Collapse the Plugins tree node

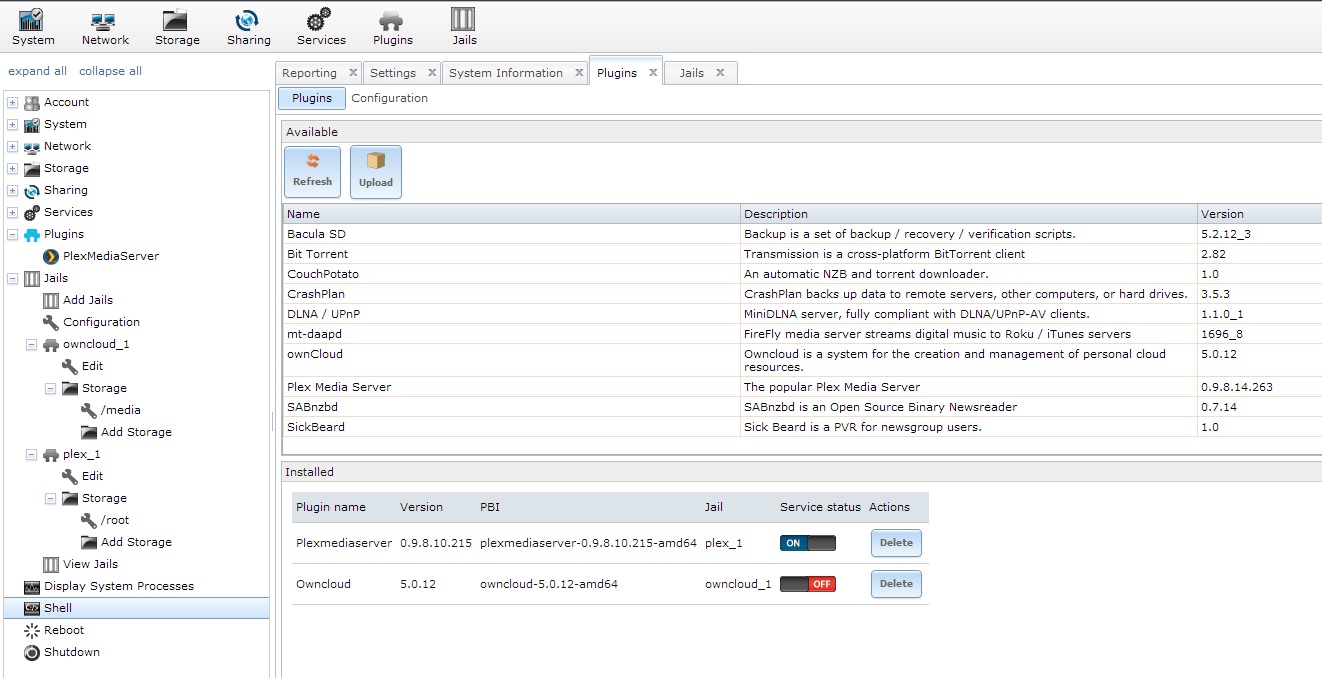click(12, 234)
